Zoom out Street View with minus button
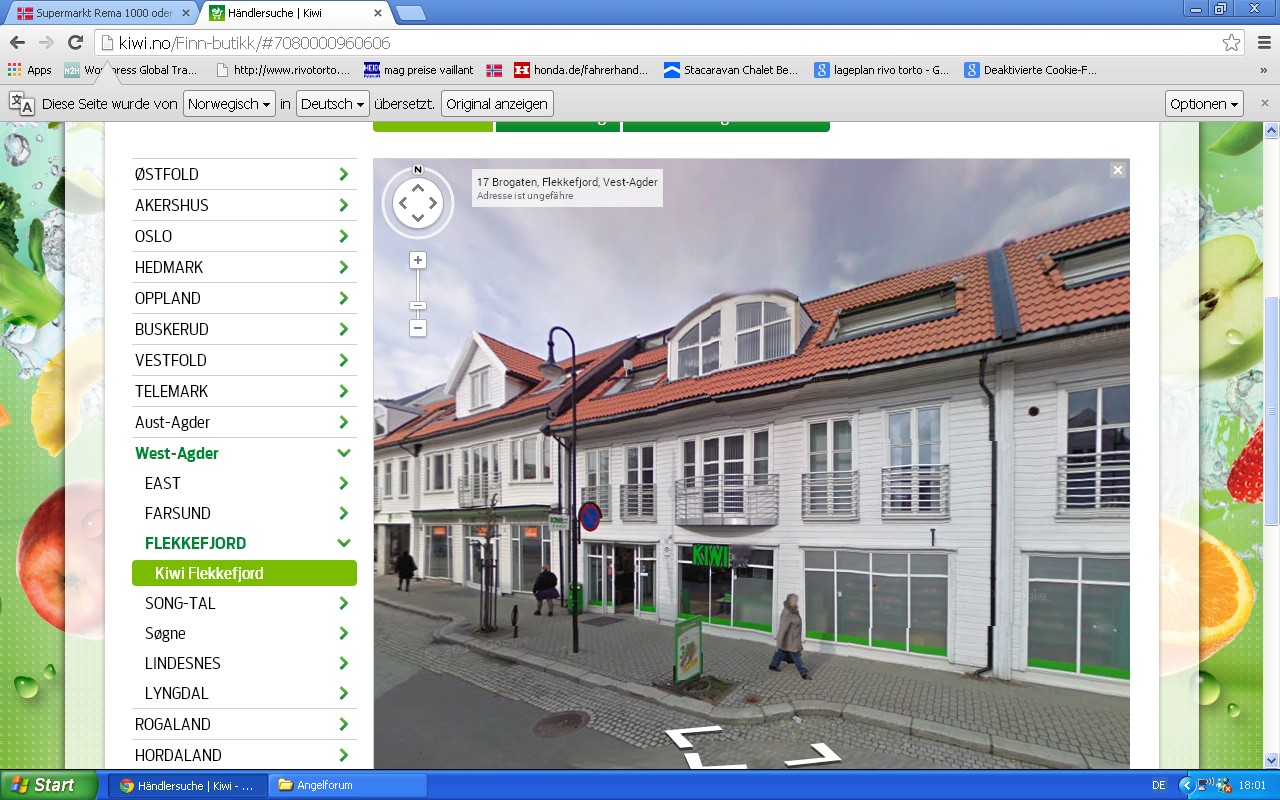 tap(418, 328)
